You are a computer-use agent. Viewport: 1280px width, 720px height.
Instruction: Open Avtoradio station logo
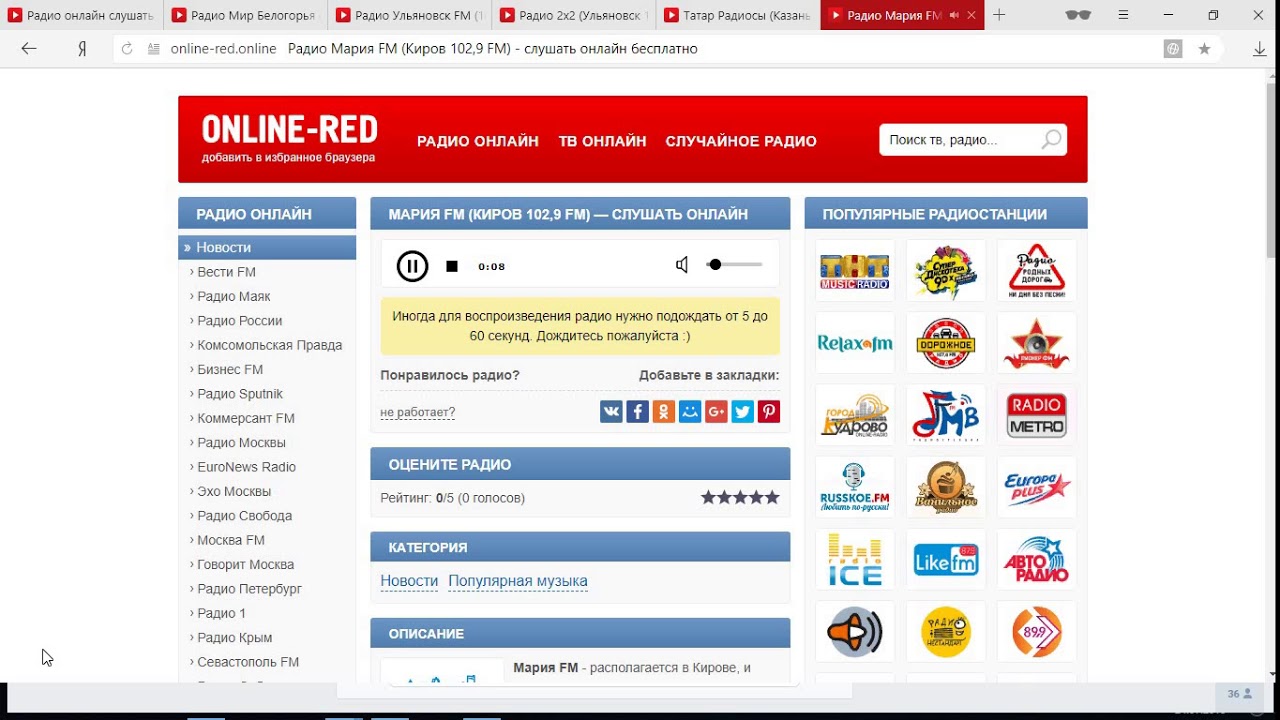tap(1037, 560)
